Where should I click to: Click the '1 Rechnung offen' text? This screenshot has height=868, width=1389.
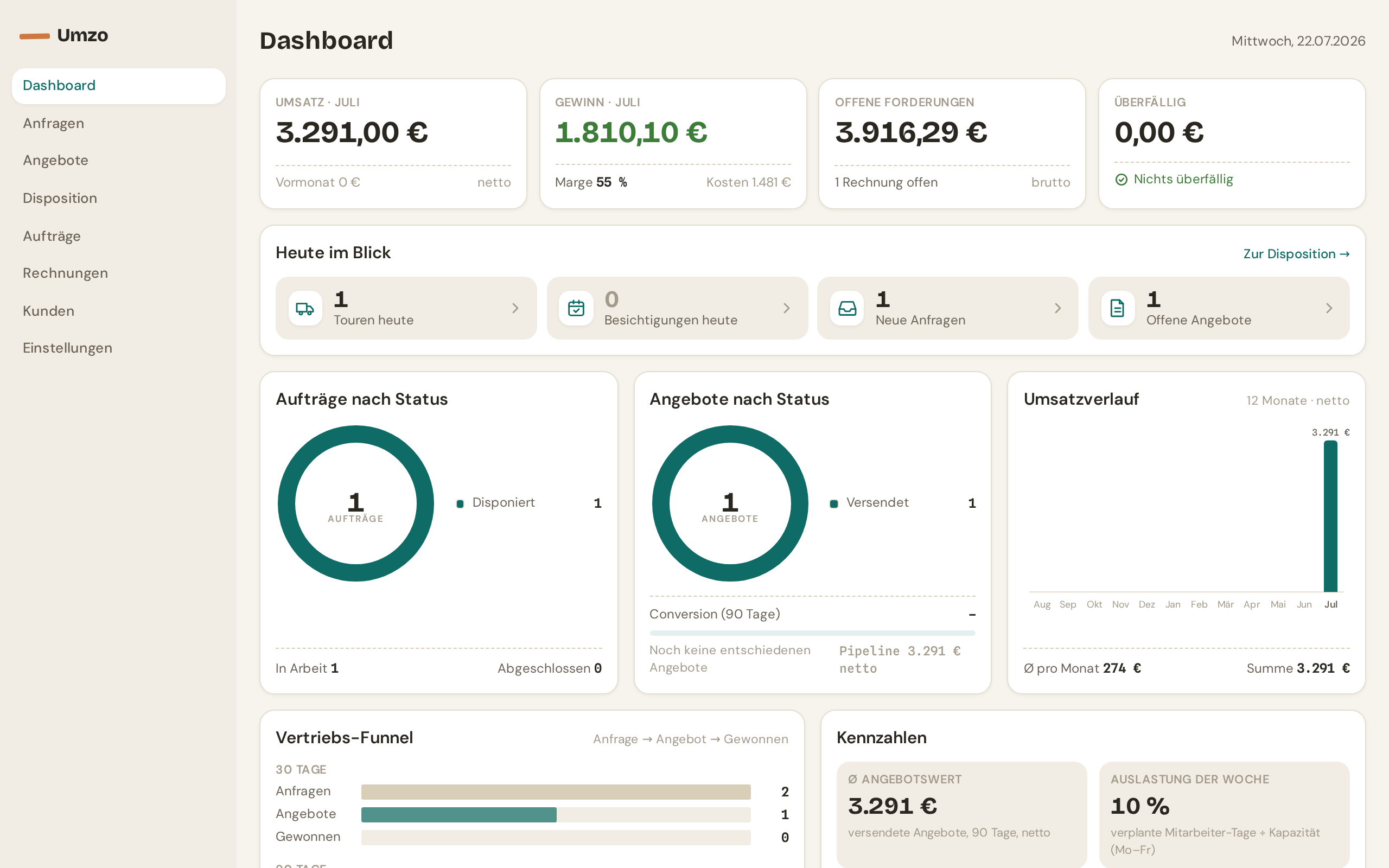(x=886, y=183)
